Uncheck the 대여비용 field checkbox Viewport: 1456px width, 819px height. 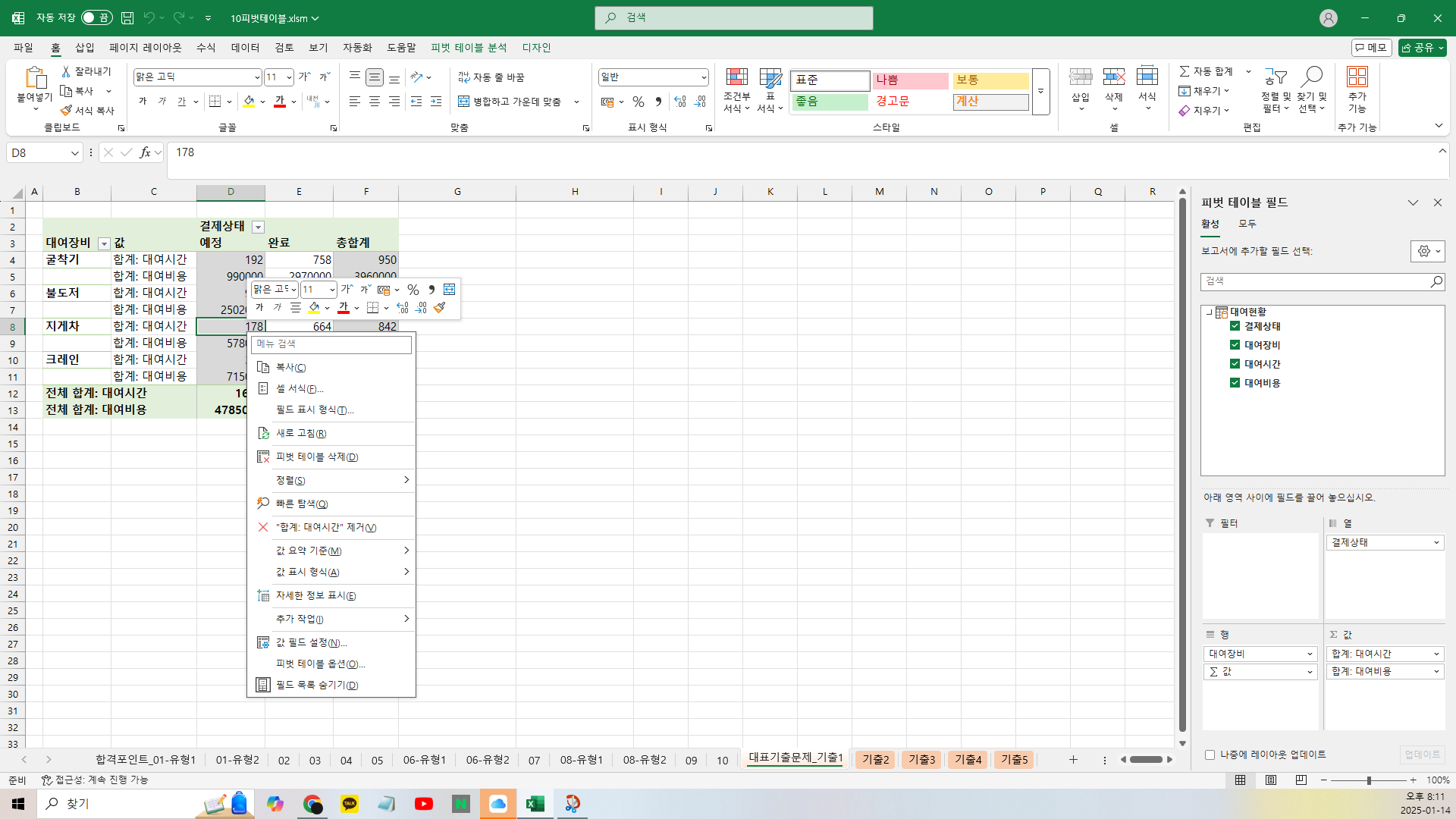click(x=1235, y=383)
